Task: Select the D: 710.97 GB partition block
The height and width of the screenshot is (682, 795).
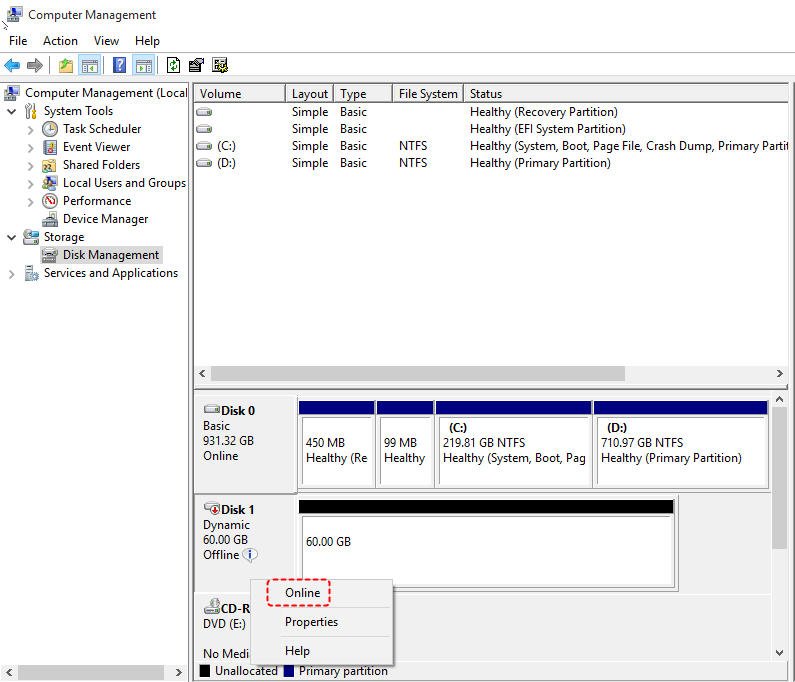Action: (681, 444)
